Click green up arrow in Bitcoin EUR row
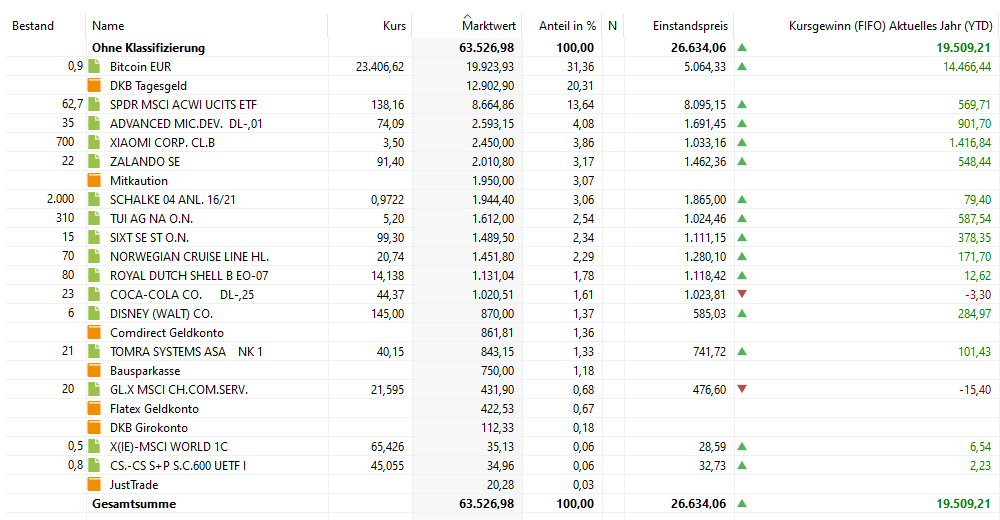 pos(742,67)
